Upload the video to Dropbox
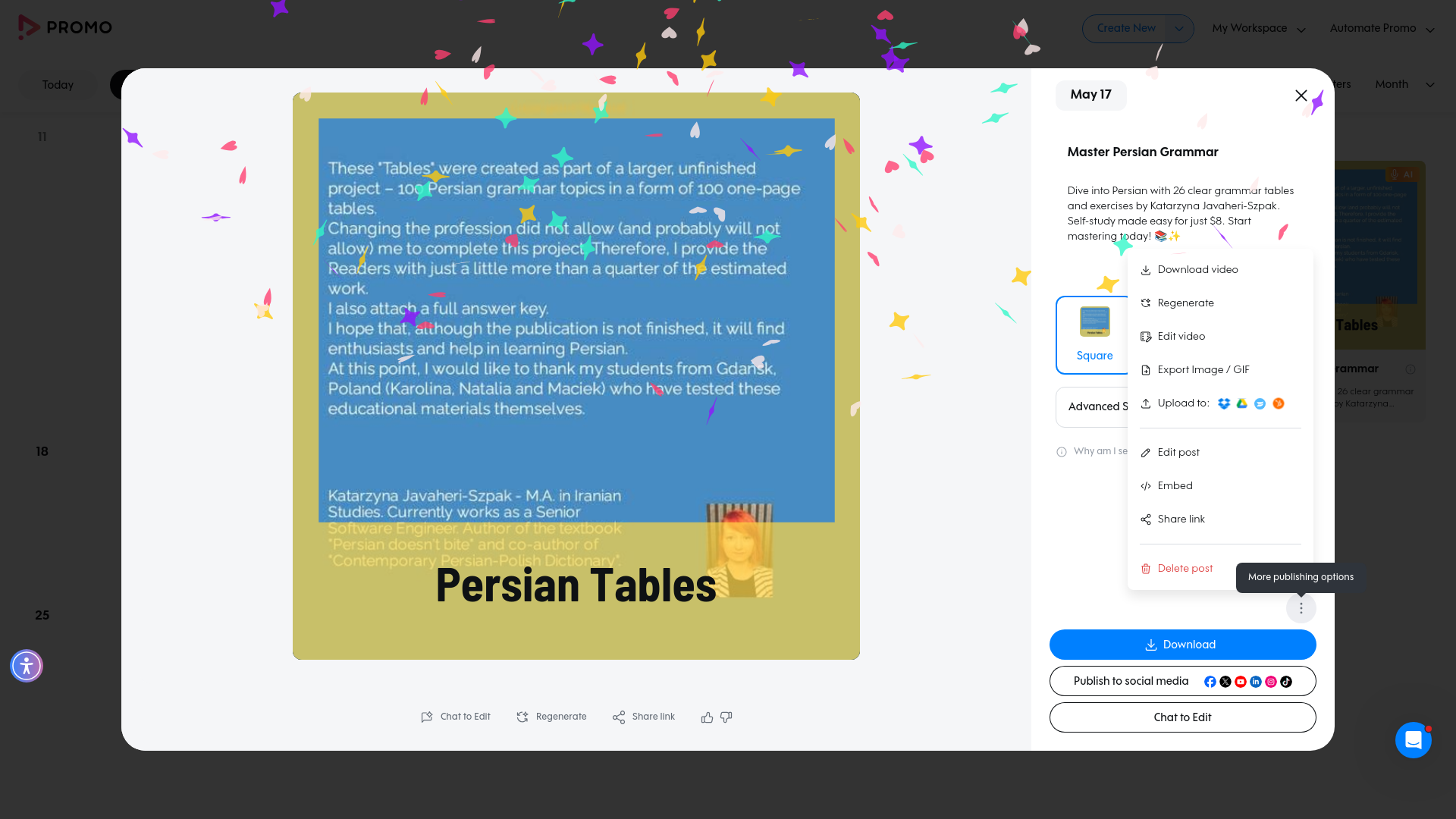1456x819 pixels. [1224, 403]
